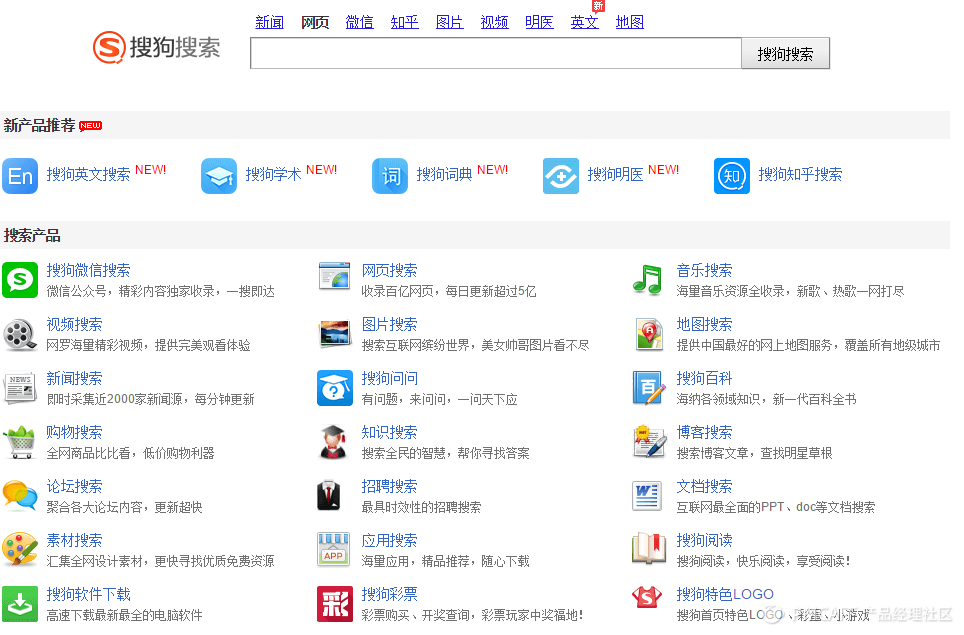Switch to the 微信 (WeChat) tab
The width and height of the screenshot is (964, 635).
point(360,22)
